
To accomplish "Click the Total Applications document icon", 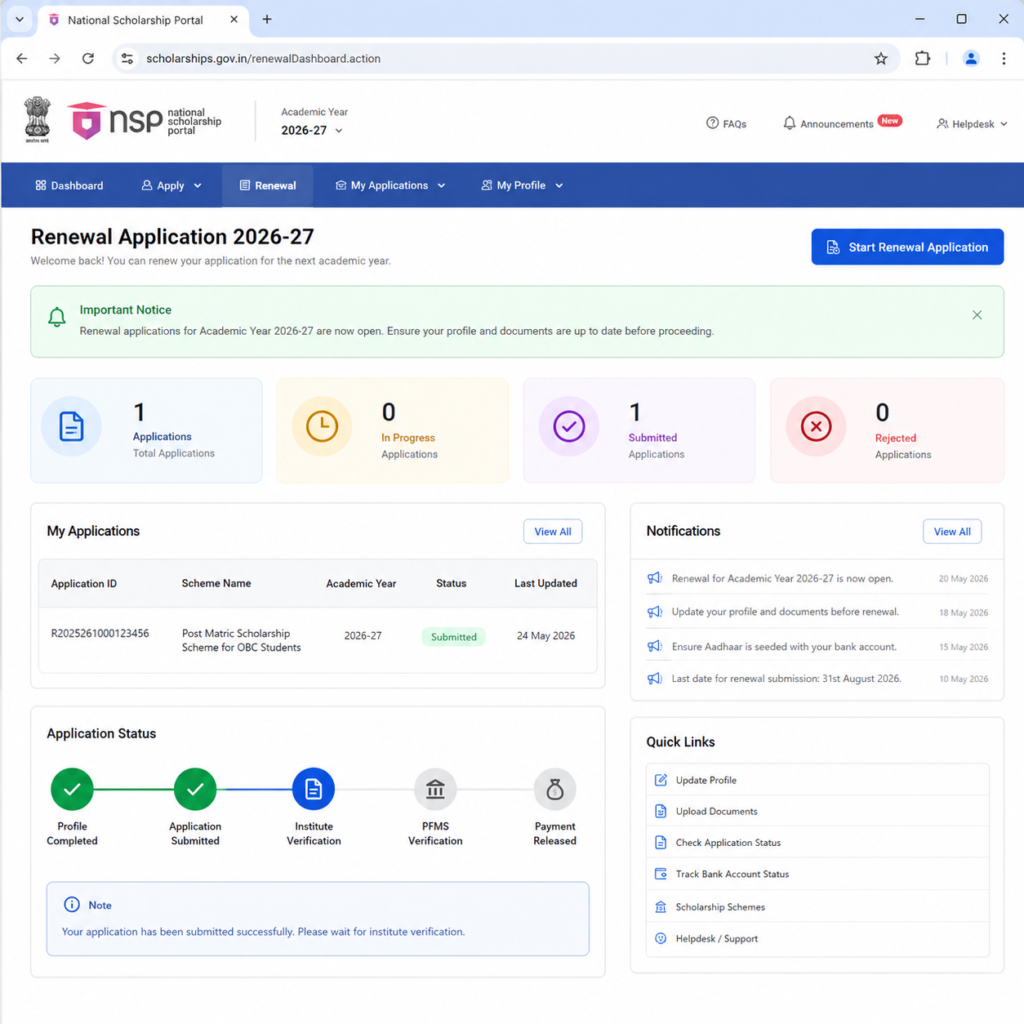I will pos(71,426).
